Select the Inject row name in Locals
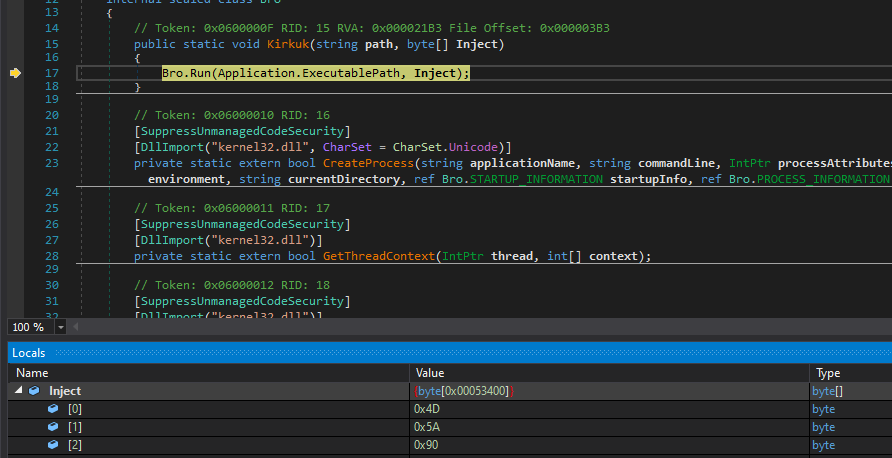This screenshot has height=458, width=892. [x=65, y=391]
